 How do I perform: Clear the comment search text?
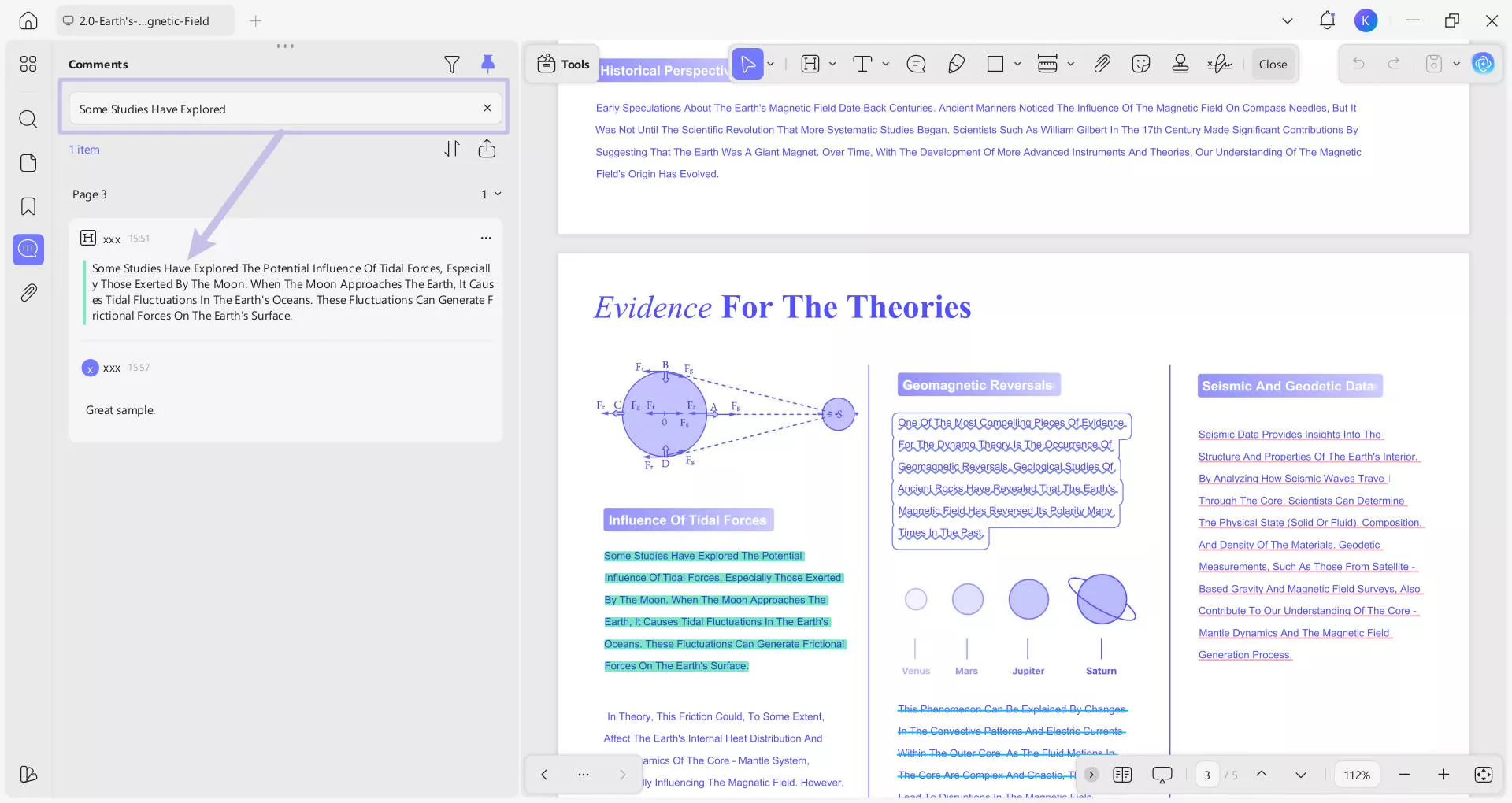click(487, 109)
